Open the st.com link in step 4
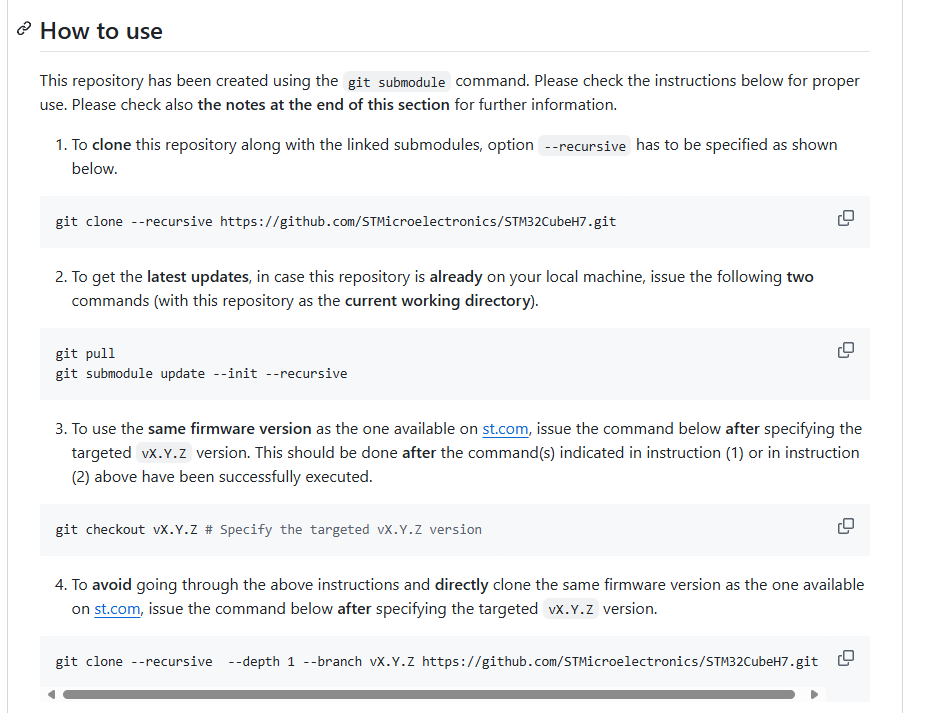Screen dimensions: 938x713 117,609
